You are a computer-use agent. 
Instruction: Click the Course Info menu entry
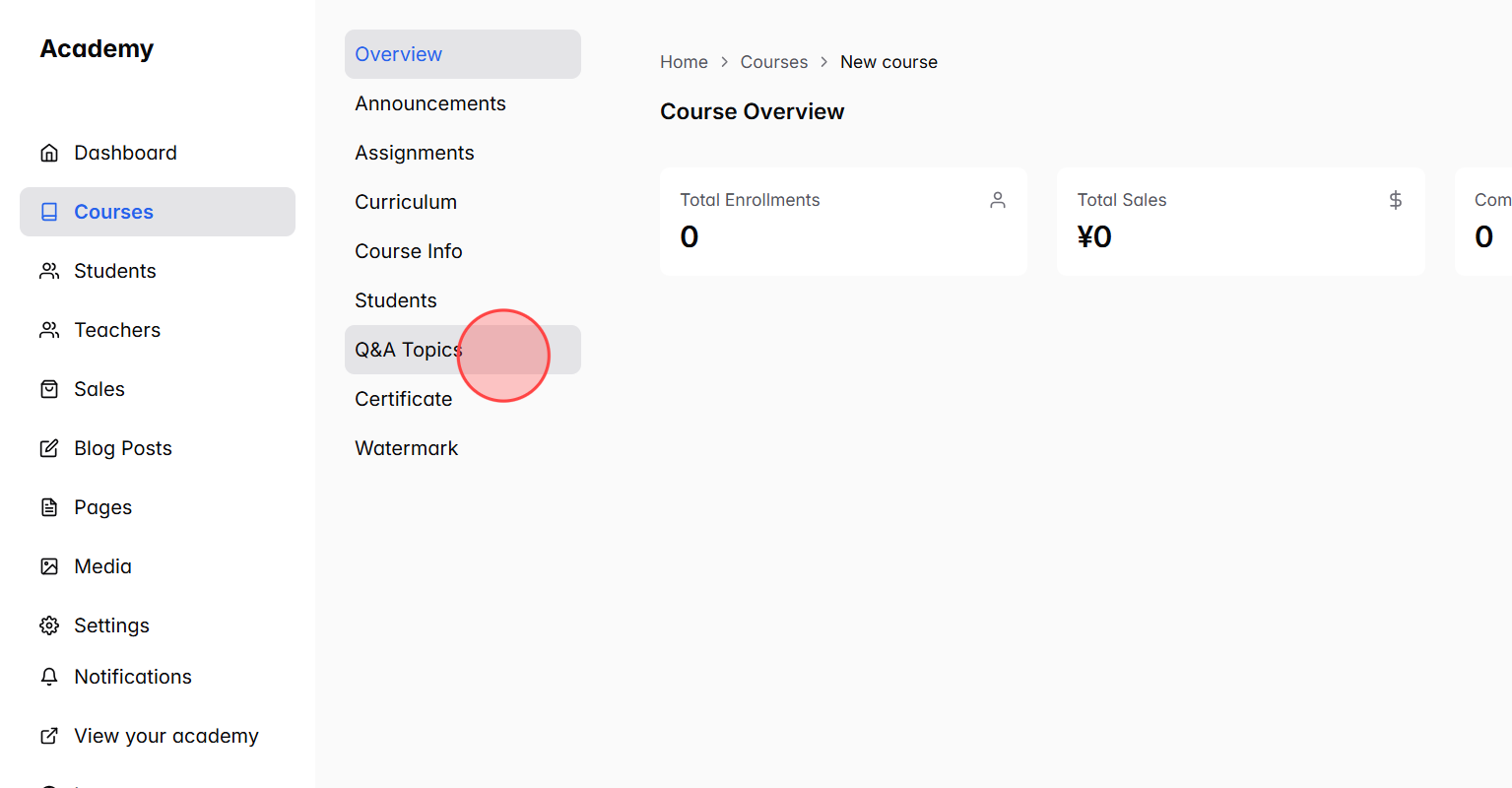pyautogui.click(x=408, y=251)
